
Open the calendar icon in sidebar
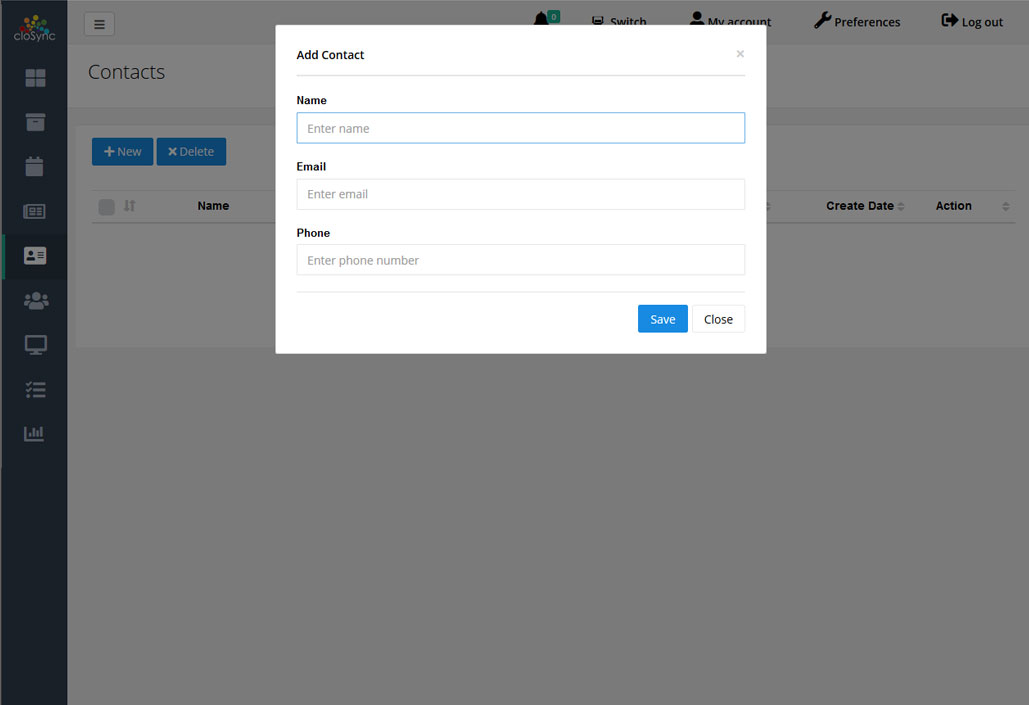click(x=35, y=167)
